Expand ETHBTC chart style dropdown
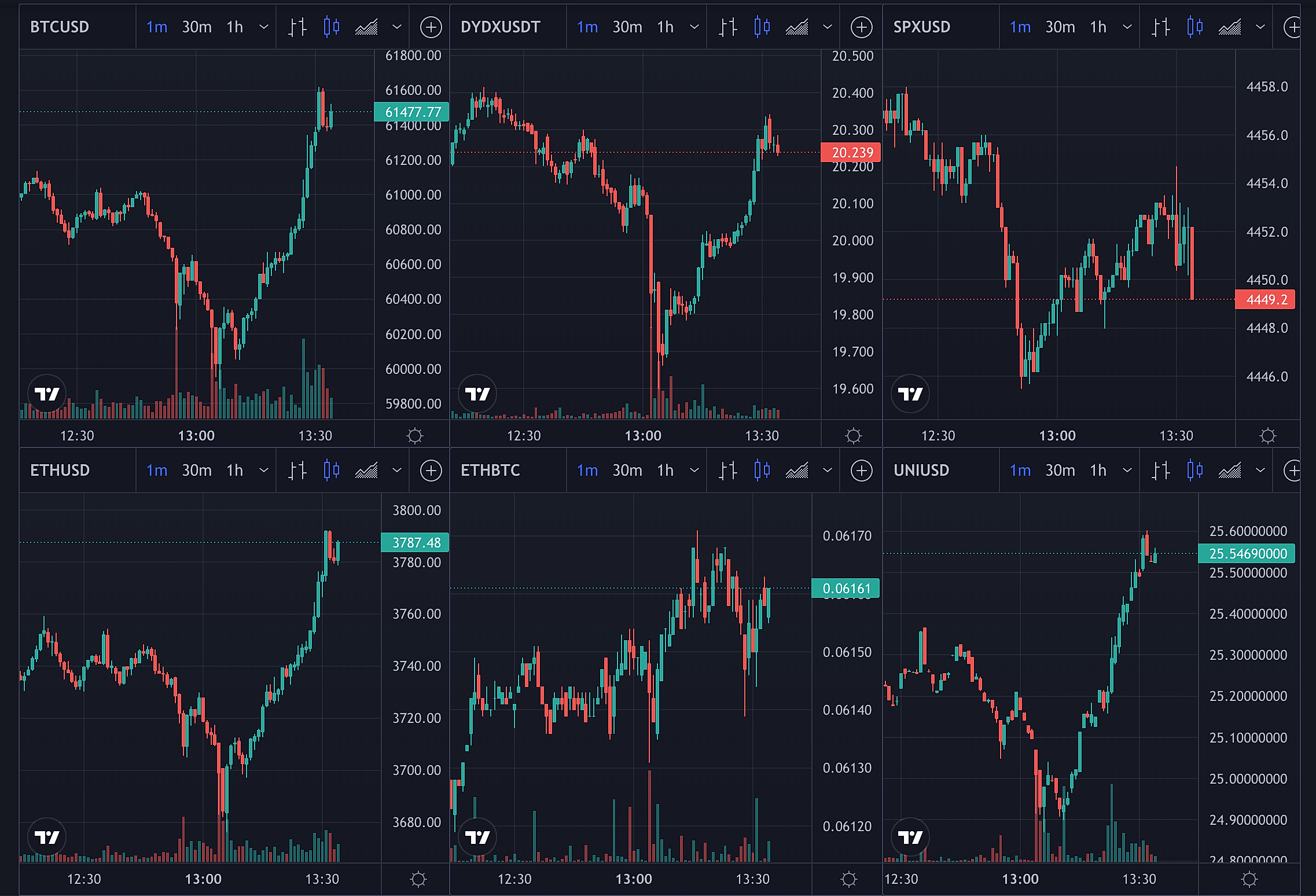The width and height of the screenshot is (1316, 896). 828,471
